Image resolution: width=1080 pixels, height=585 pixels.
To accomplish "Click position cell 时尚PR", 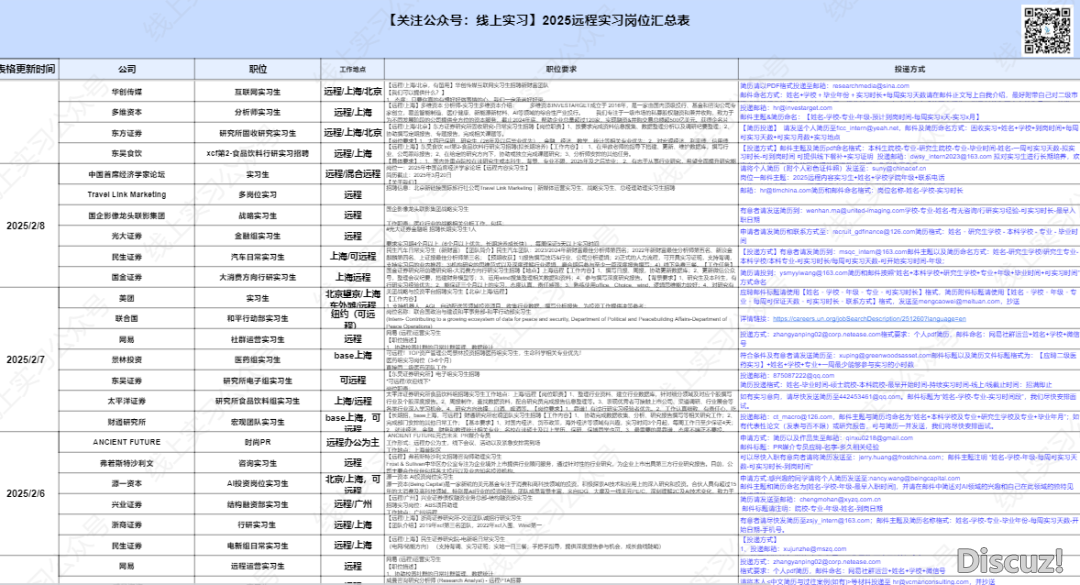I will (258, 442).
